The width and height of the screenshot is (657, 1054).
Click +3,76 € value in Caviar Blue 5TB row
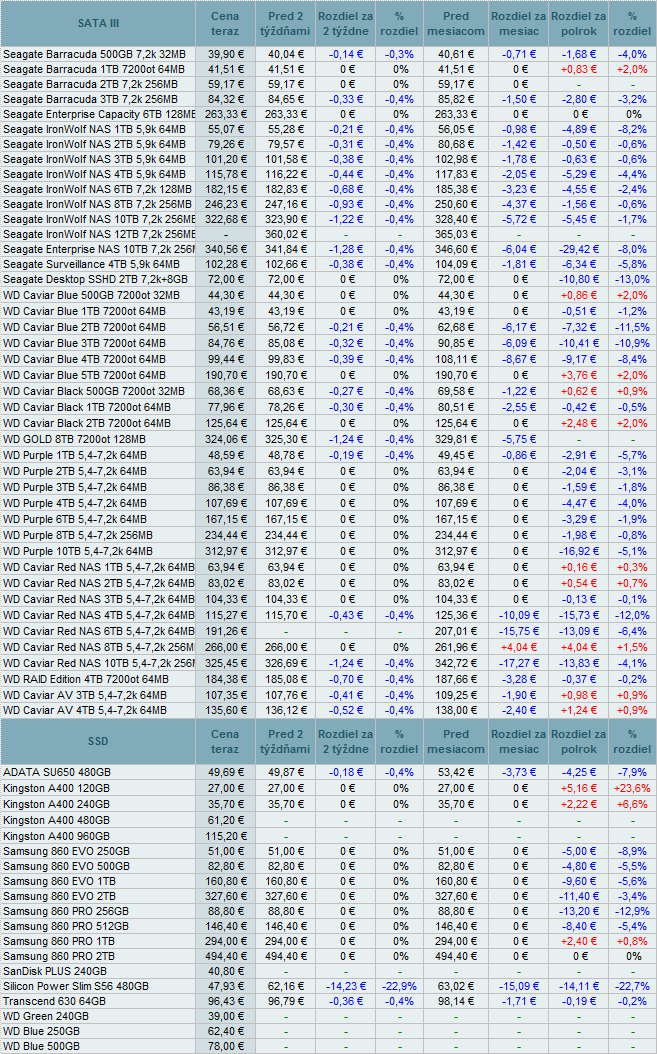click(579, 375)
